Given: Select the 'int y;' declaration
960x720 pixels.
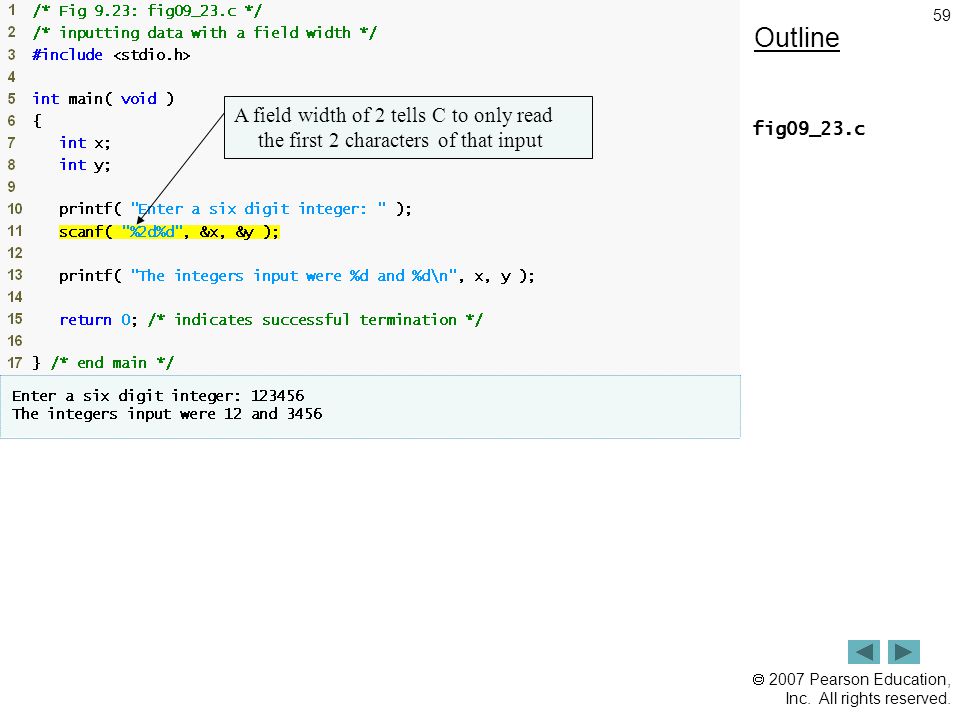Looking at the screenshot, I should (x=84, y=165).
